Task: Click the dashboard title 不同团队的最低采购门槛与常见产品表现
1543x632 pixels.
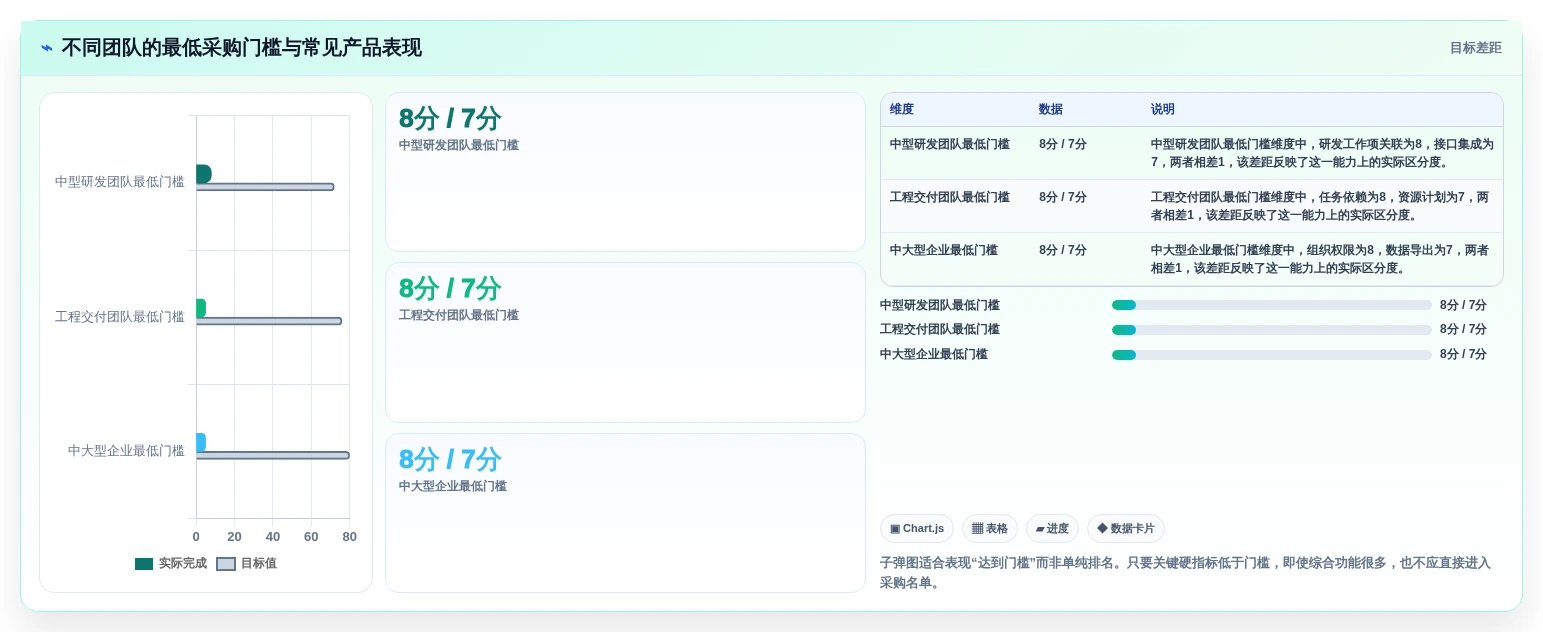Action: 241,48
